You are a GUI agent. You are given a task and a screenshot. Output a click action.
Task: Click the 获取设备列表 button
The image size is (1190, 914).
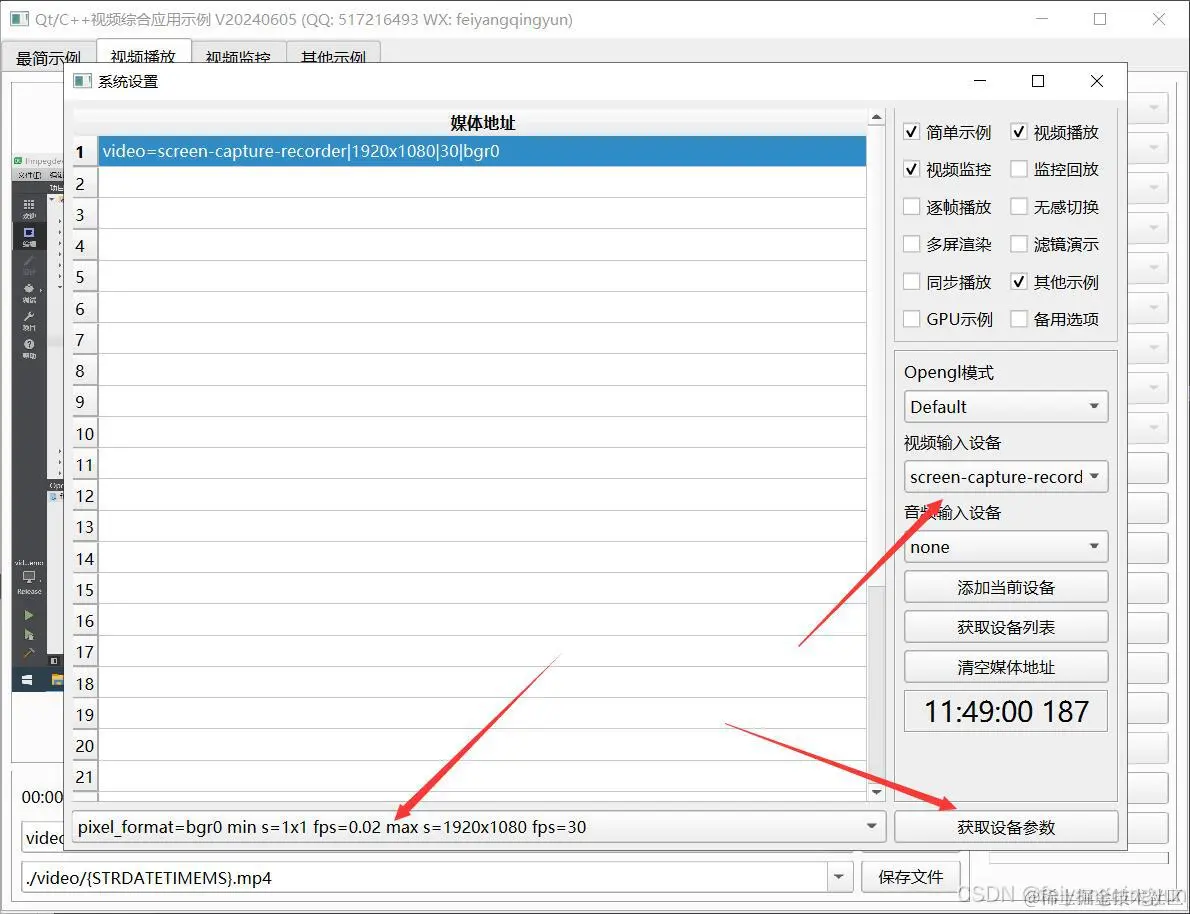1006,628
